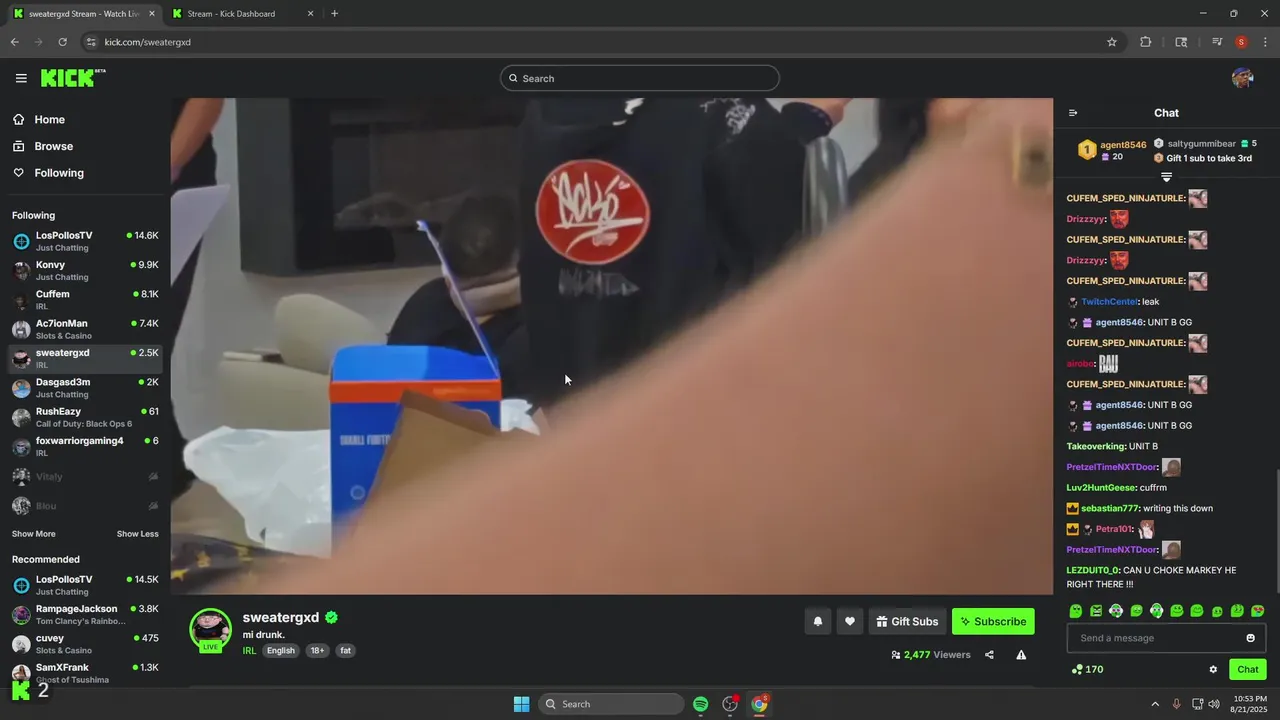Open Dasgasd3m channel in Following
This screenshot has width=1280, height=720.
(x=85, y=388)
